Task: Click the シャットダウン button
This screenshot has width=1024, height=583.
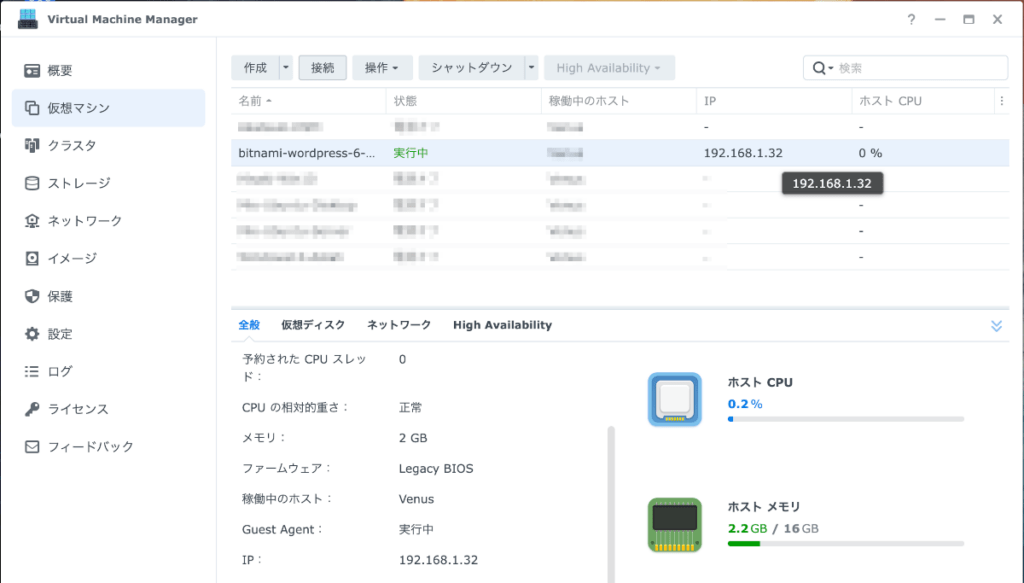Action: 472,68
